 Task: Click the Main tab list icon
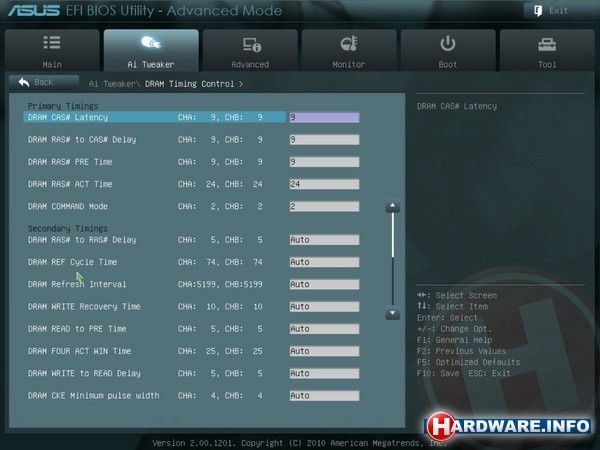[x=52, y=44]
